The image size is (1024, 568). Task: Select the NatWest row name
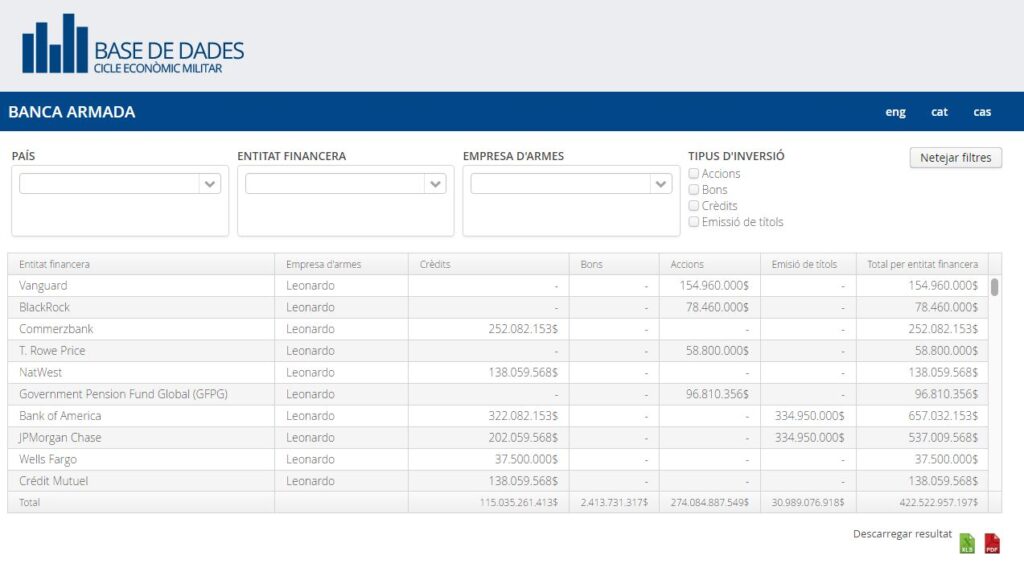tap(40, 372)
